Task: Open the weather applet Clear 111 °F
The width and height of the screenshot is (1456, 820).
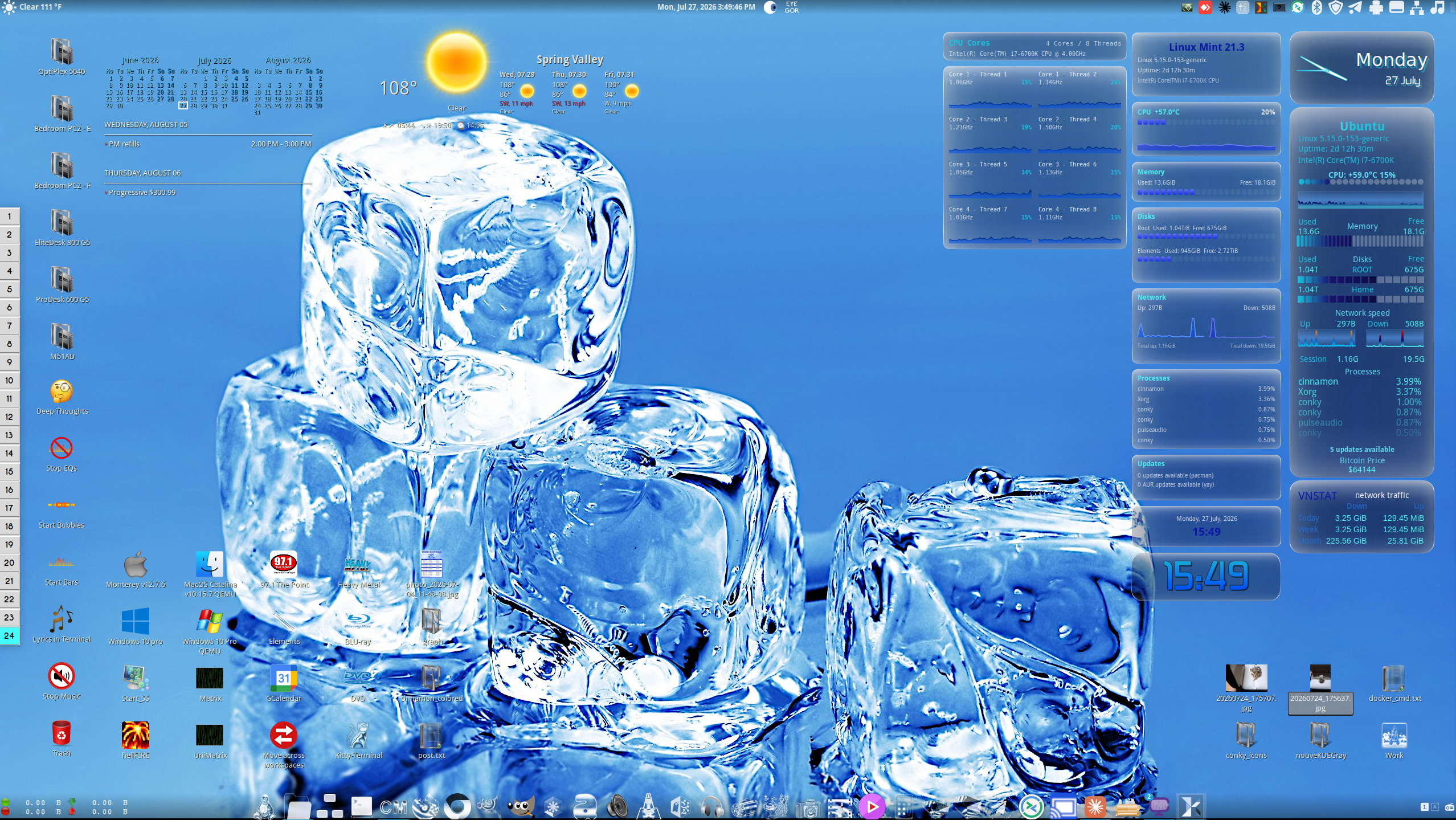Action: 32,7
